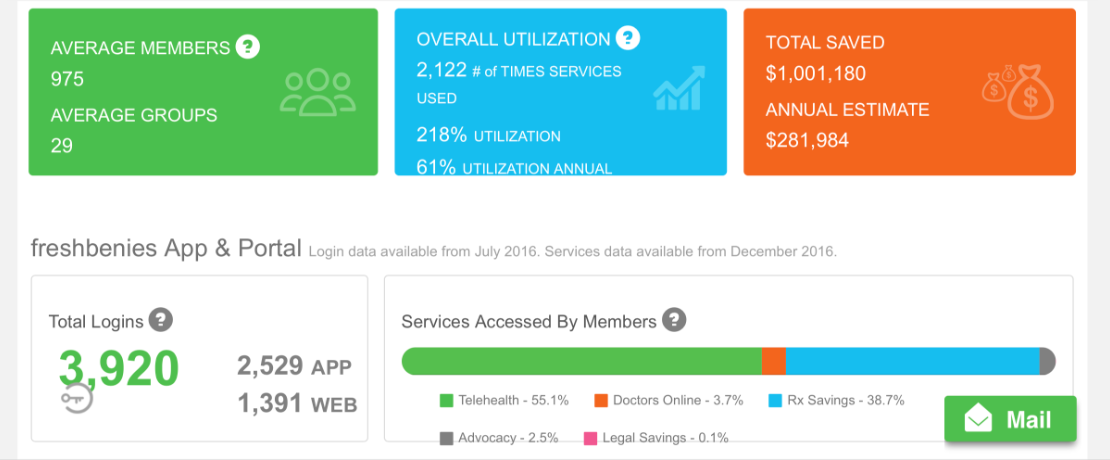Click the utilization growth chart icon

(679, 89)
